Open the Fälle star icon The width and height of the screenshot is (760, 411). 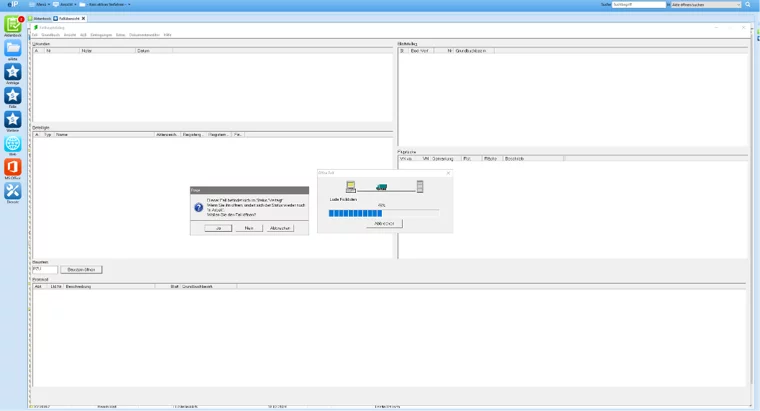13,96
